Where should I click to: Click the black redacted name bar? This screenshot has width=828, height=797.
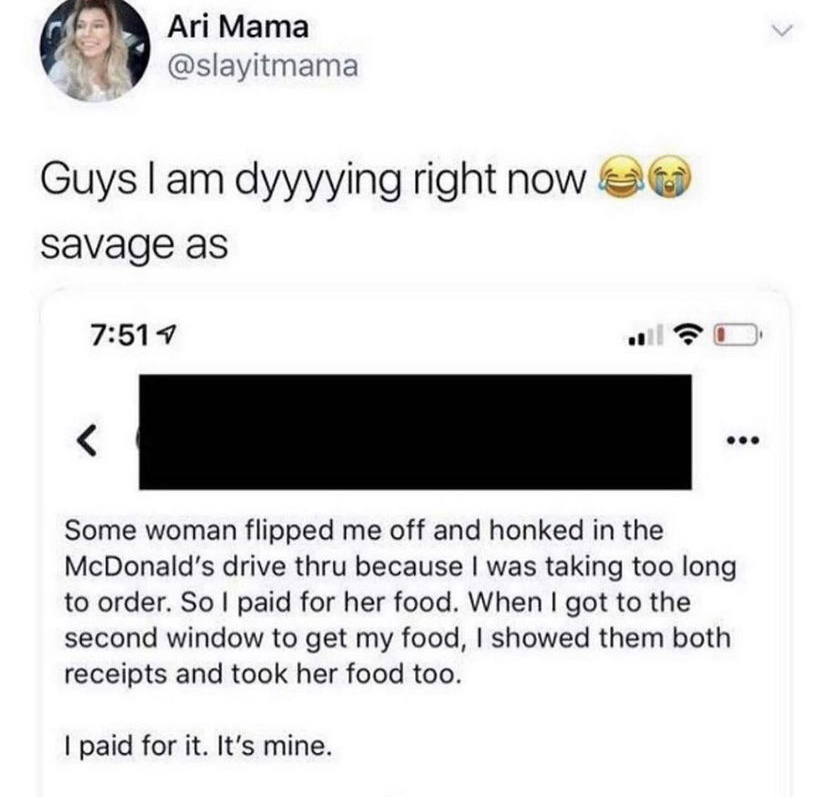pos(415,432)
